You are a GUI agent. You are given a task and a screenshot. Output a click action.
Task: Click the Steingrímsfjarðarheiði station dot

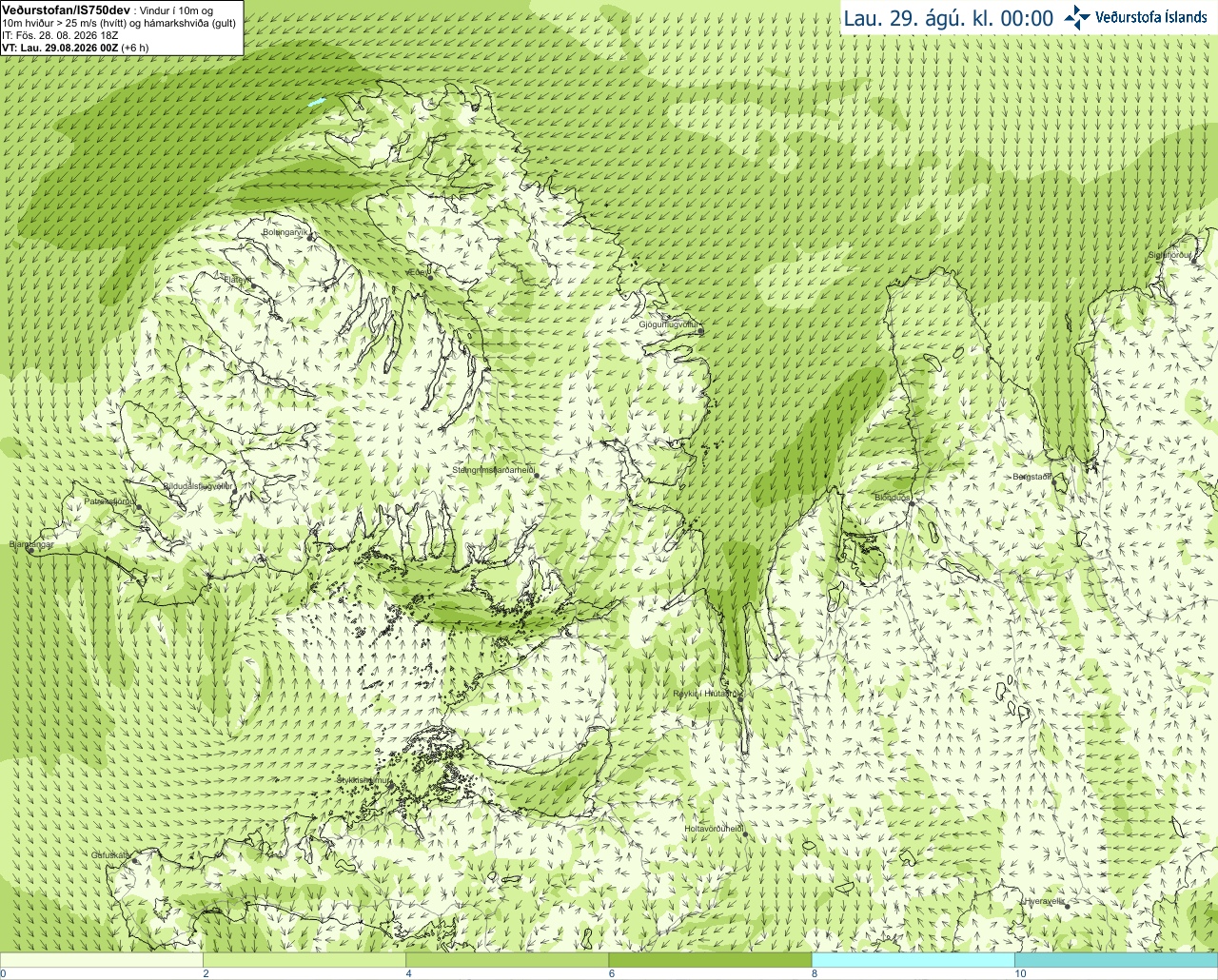pos(537,475)
